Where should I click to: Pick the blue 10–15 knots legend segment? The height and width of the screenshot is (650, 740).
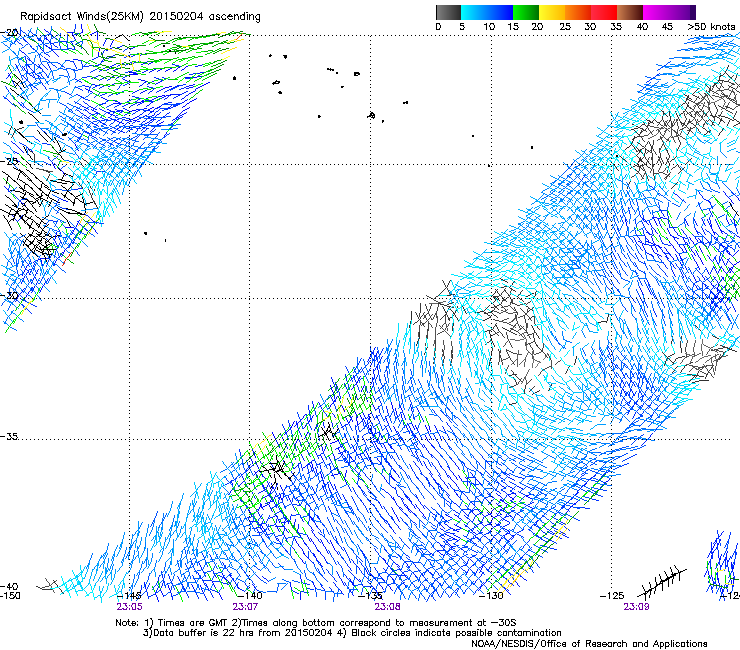(x=500, y=12)
